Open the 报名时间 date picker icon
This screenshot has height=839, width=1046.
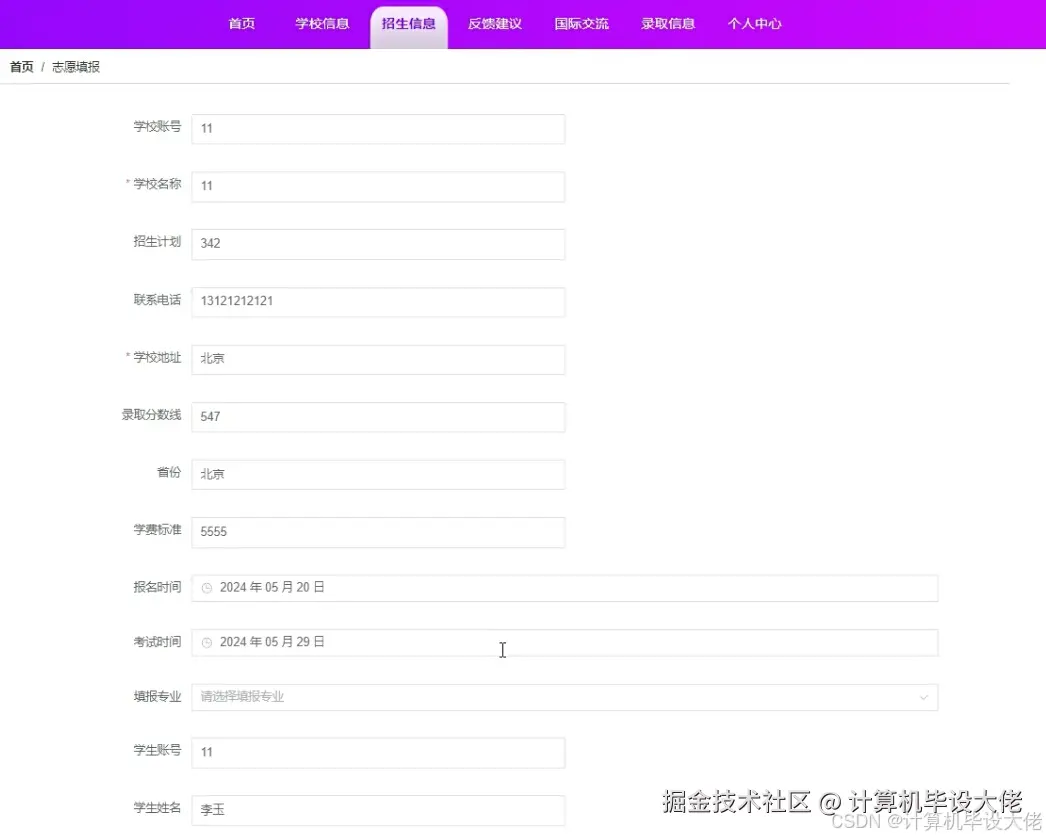coord(206,587)
